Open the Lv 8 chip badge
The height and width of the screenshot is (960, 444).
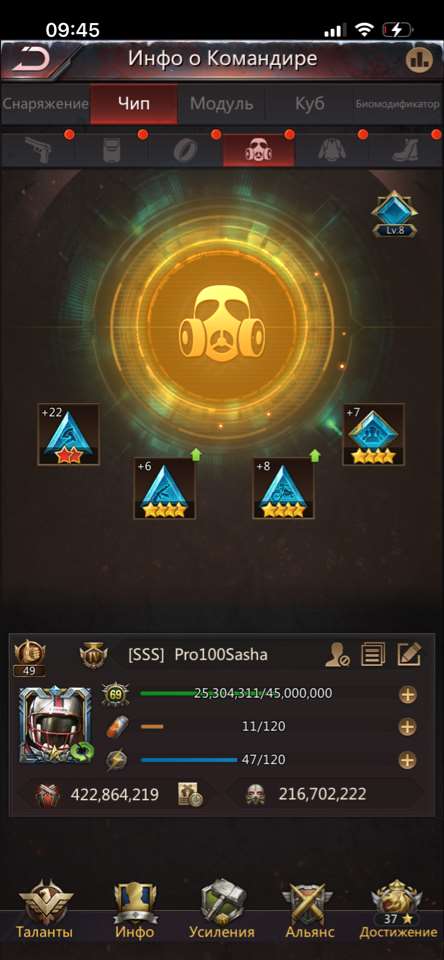(x=394, y=214)
